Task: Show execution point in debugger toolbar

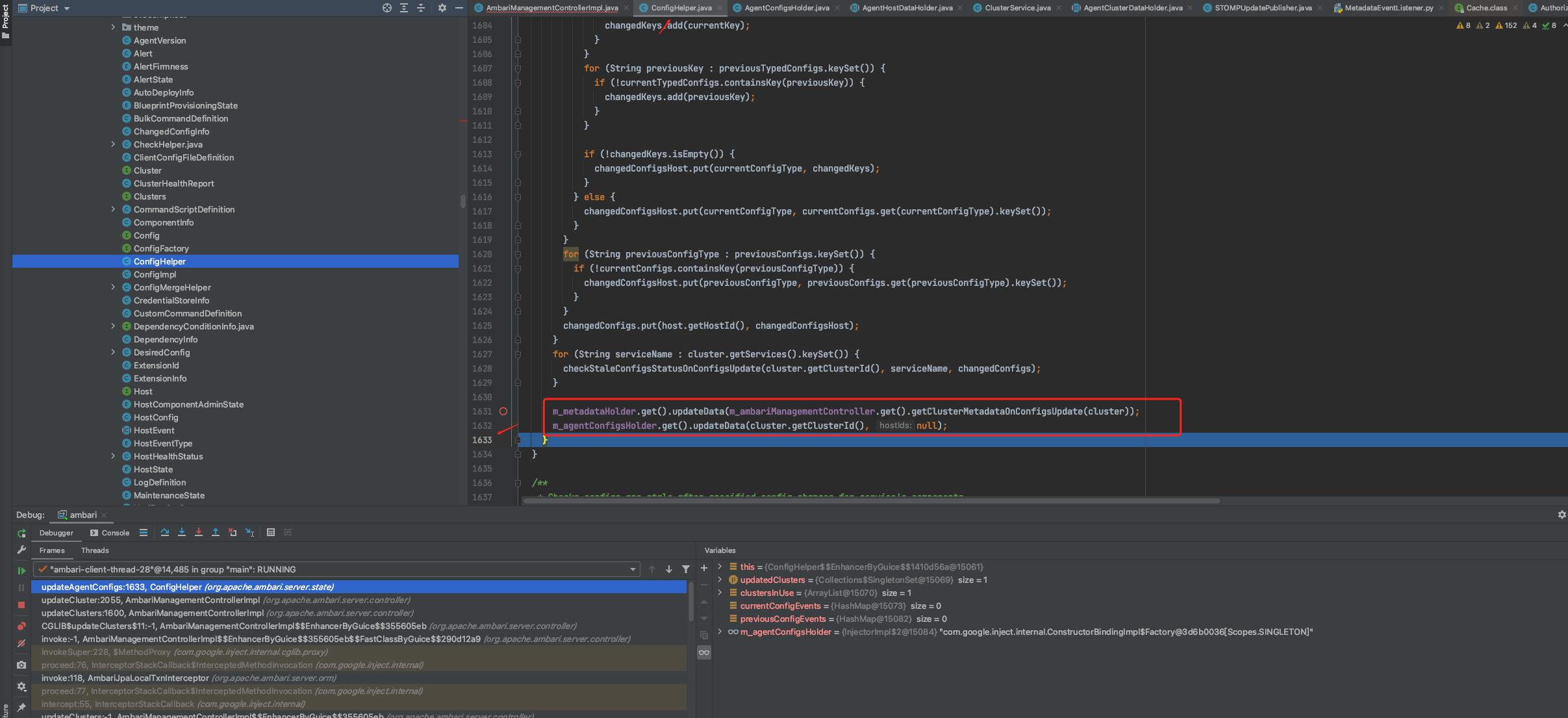Action: tap(144, 533)
